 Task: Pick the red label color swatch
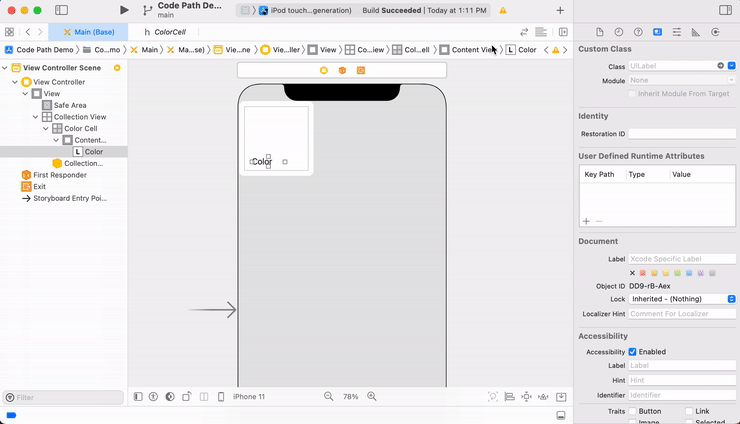click(643, 273)
